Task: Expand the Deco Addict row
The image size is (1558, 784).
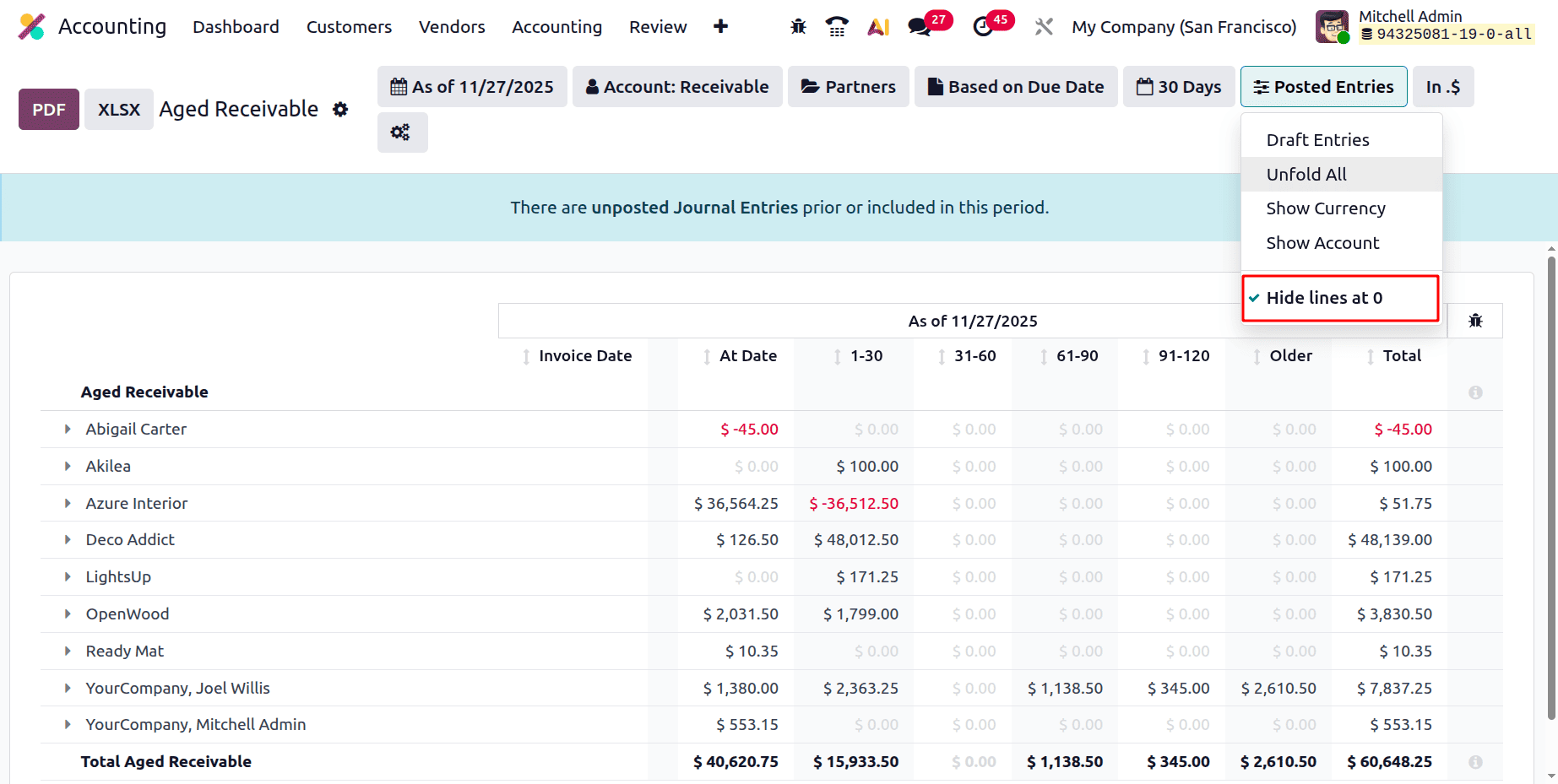Action: pos(68,540)
